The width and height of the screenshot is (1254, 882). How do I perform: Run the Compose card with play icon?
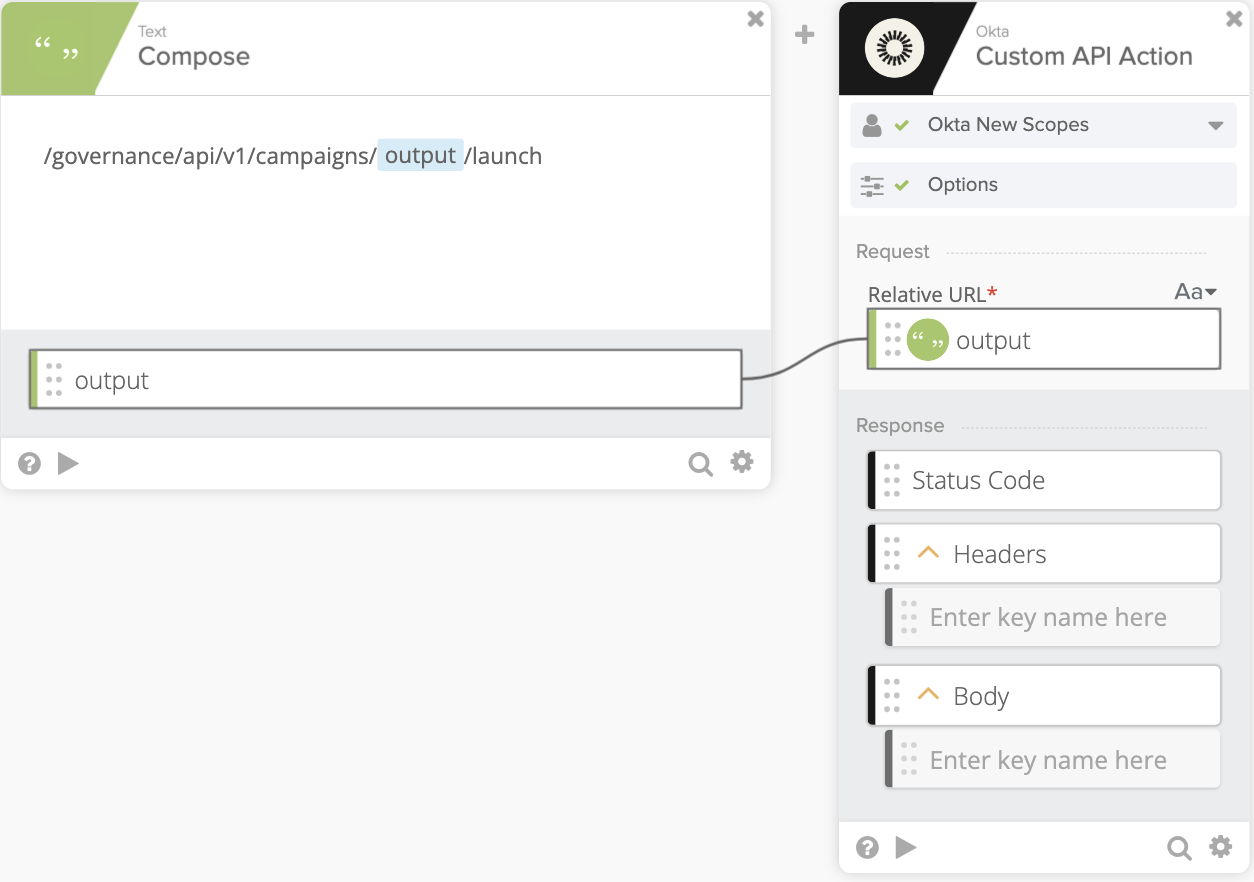[x=68, y=463]
